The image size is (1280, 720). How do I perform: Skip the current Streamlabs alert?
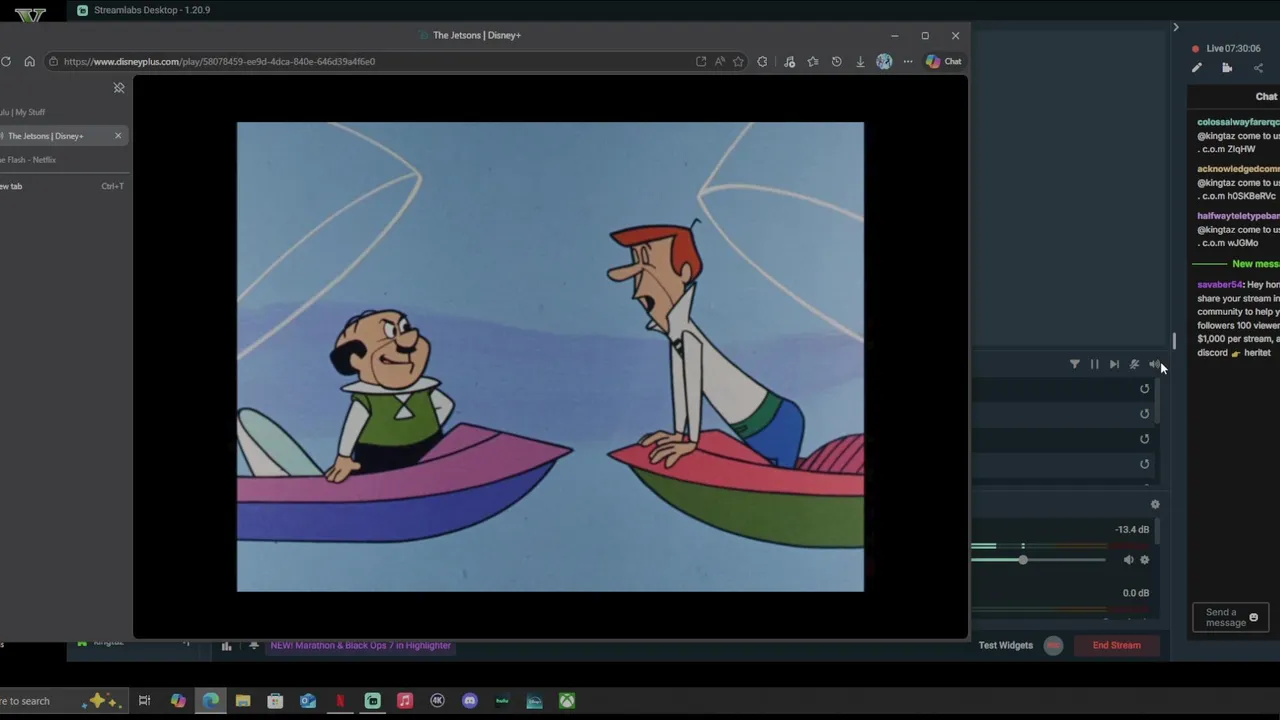coord(1114,364)
